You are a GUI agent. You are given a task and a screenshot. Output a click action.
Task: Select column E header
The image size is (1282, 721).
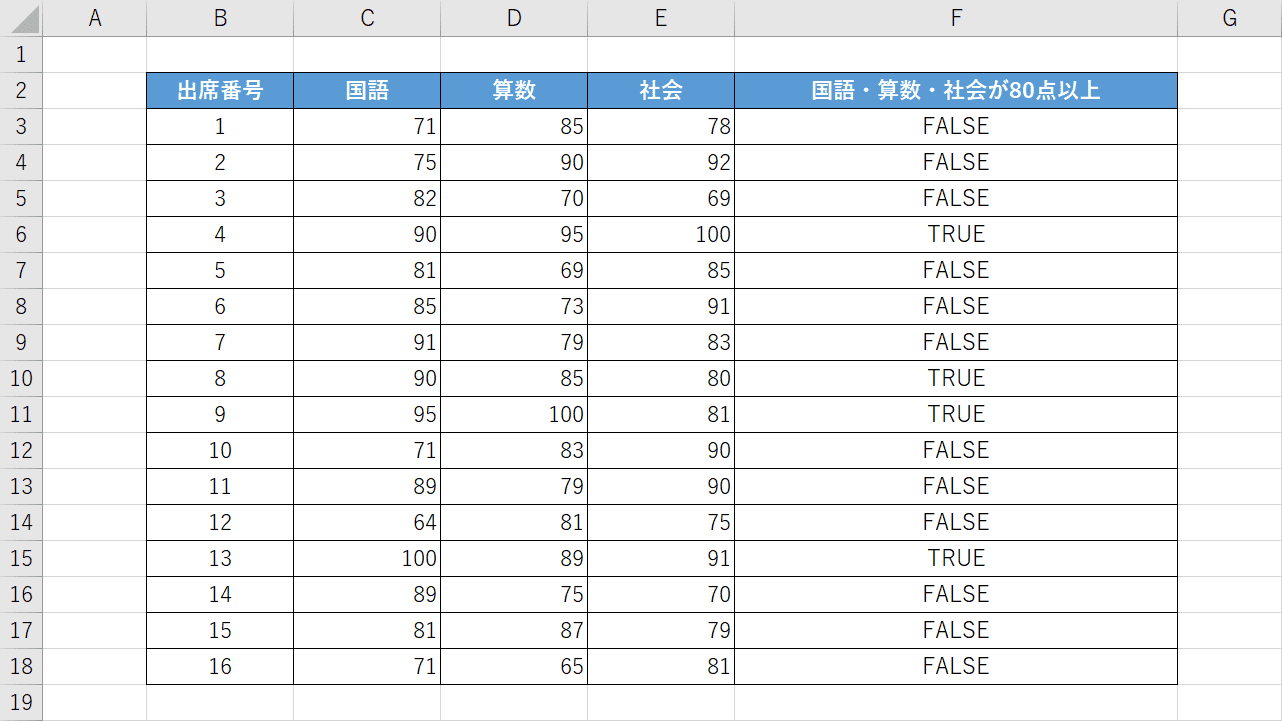661,18
